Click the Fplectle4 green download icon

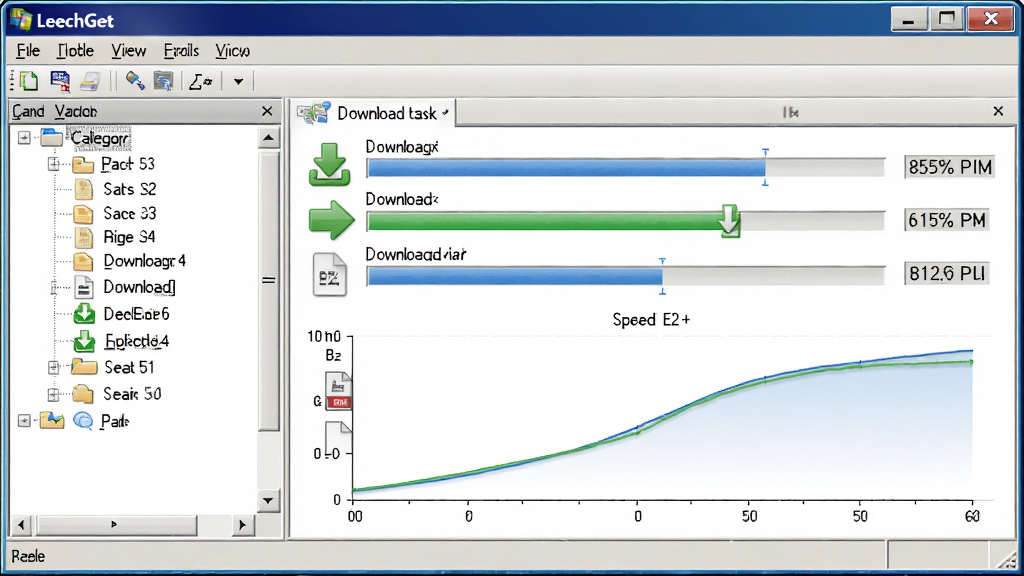pyautogui.click(x=84, y=341)
